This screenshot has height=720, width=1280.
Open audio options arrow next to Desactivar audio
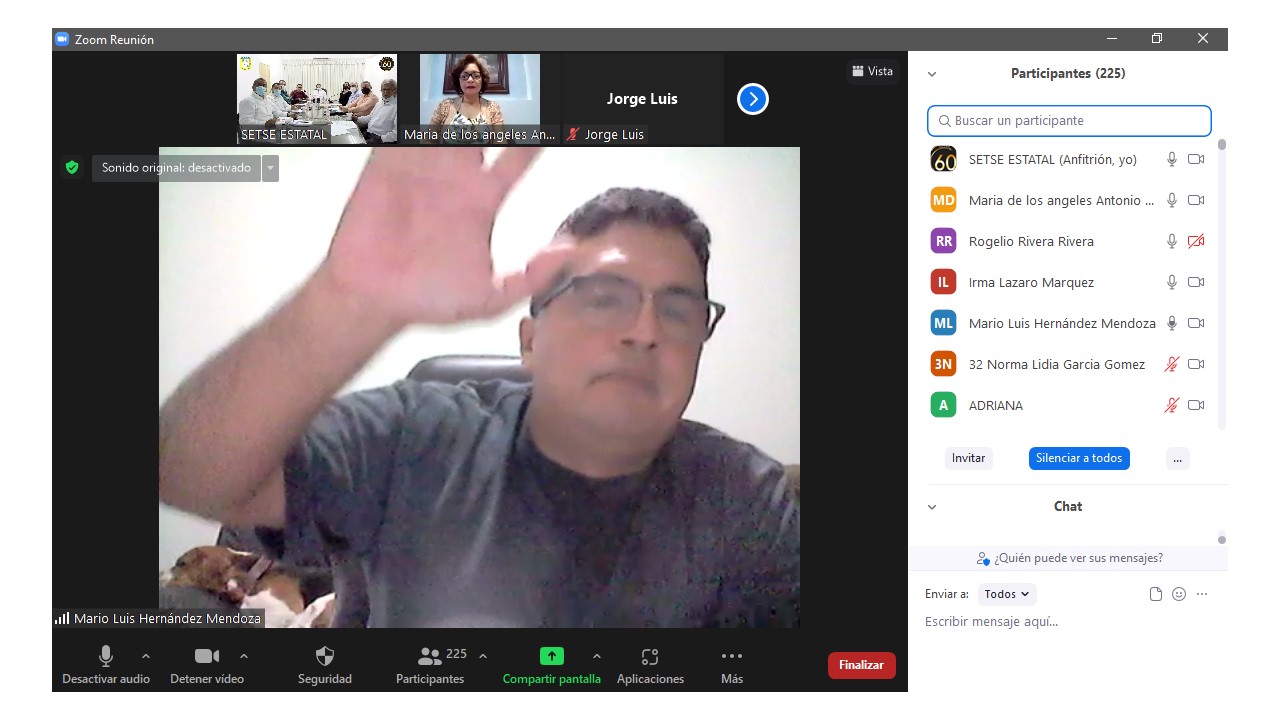146,656
